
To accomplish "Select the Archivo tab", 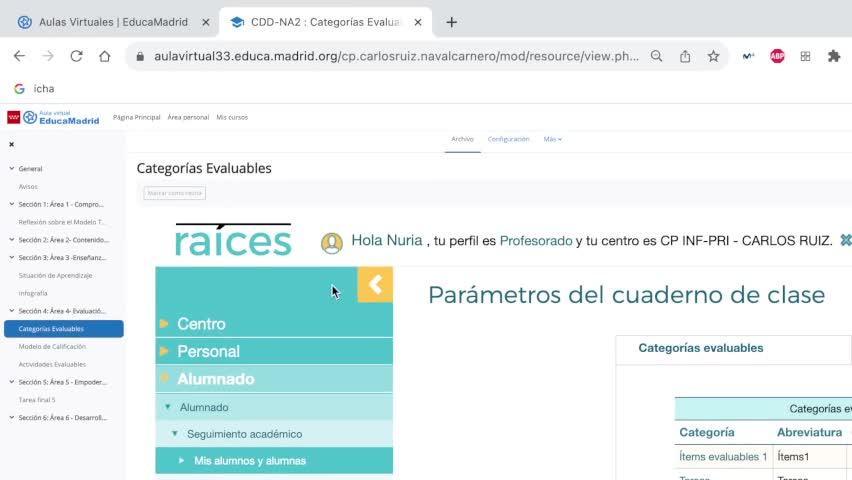I will click(462, 139).
